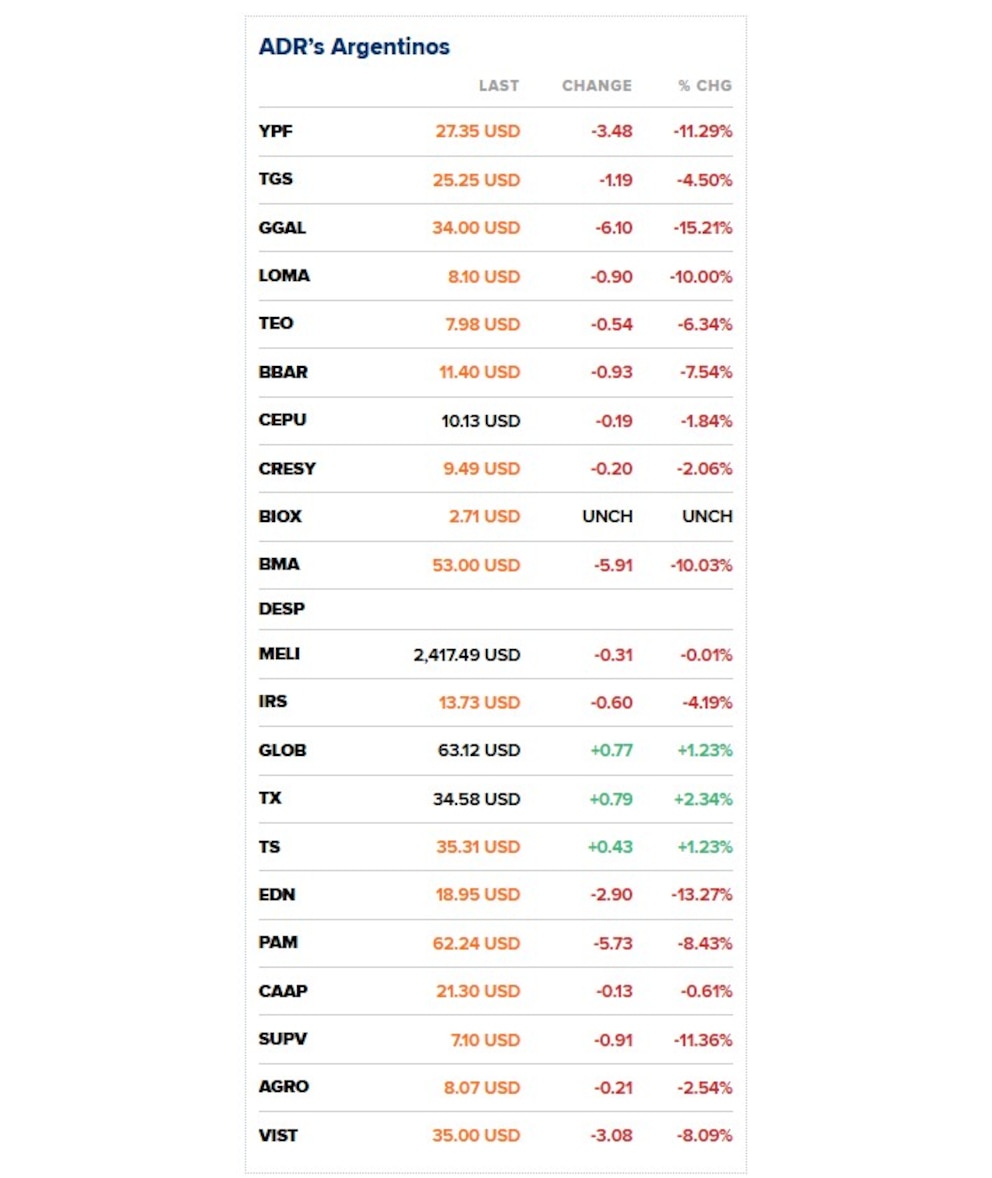Click the BMA last price 53.00 USD
This screenshot has height=1178, width=992.
point(477,565)
